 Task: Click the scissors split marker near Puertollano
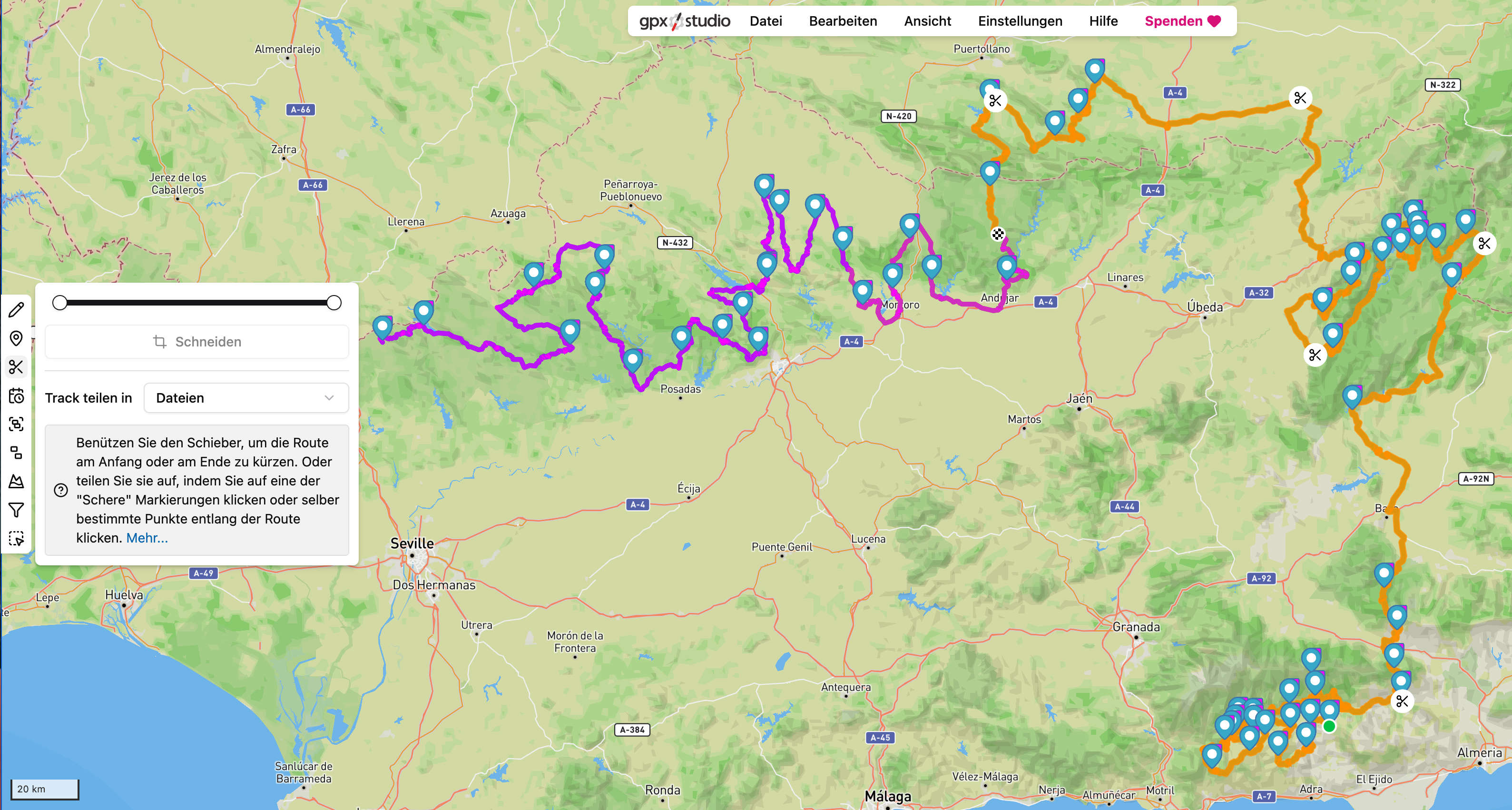click(995, 101)
